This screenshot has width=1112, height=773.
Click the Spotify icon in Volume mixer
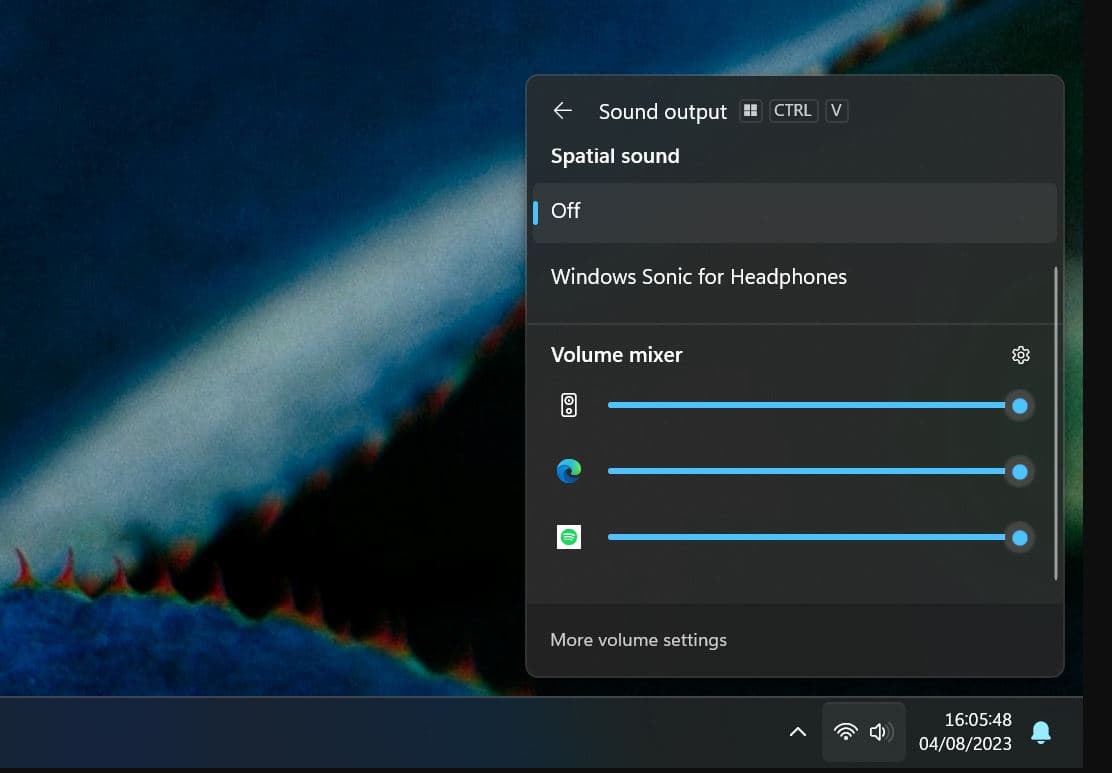568,537
